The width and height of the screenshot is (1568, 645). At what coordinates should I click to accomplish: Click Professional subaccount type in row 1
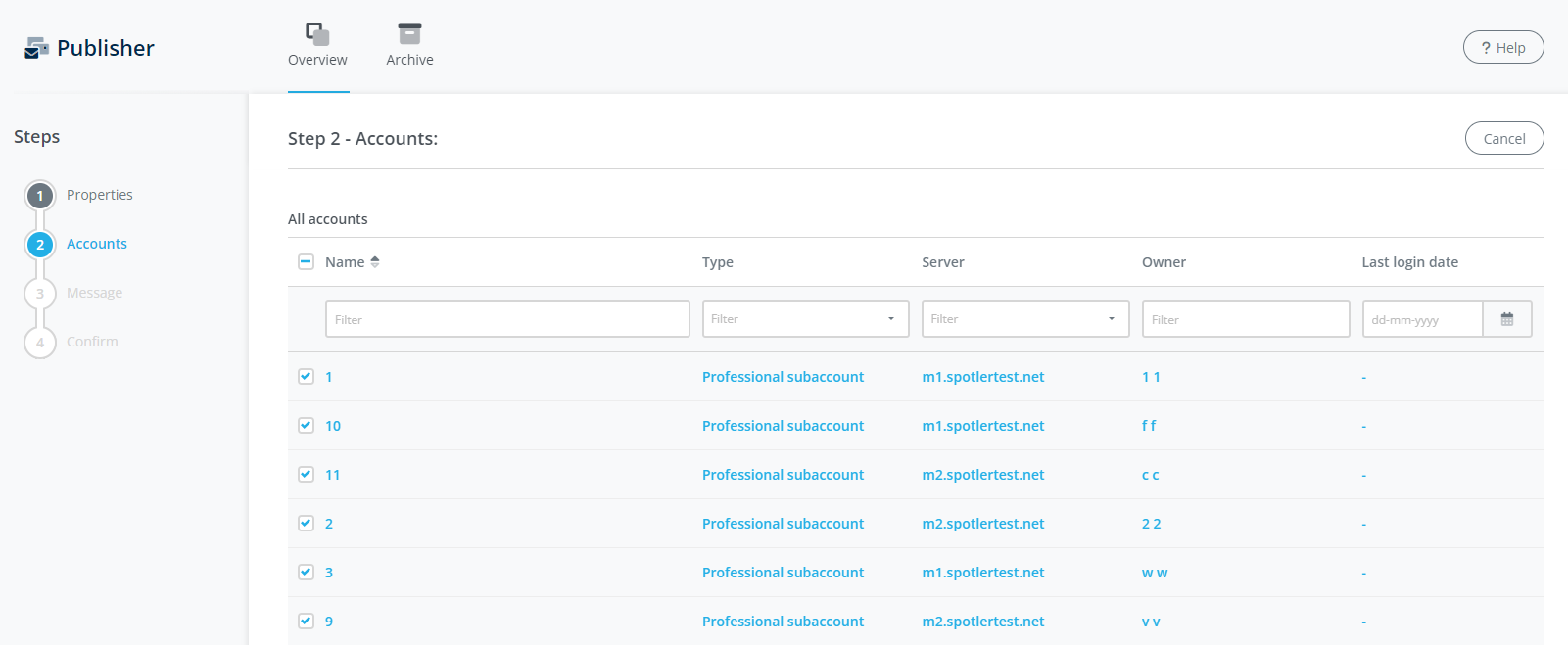pyautogui.click(x=783, y=377)
